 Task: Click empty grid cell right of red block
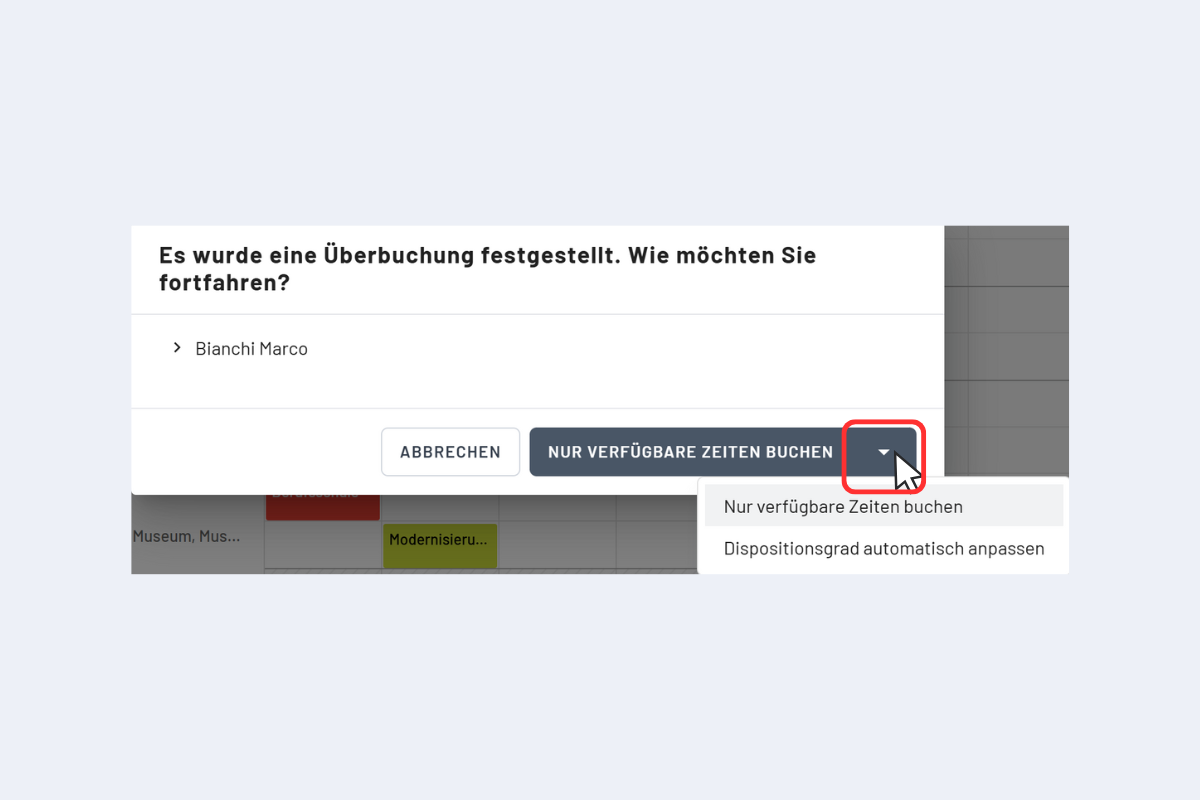click(x=440, y=507)
